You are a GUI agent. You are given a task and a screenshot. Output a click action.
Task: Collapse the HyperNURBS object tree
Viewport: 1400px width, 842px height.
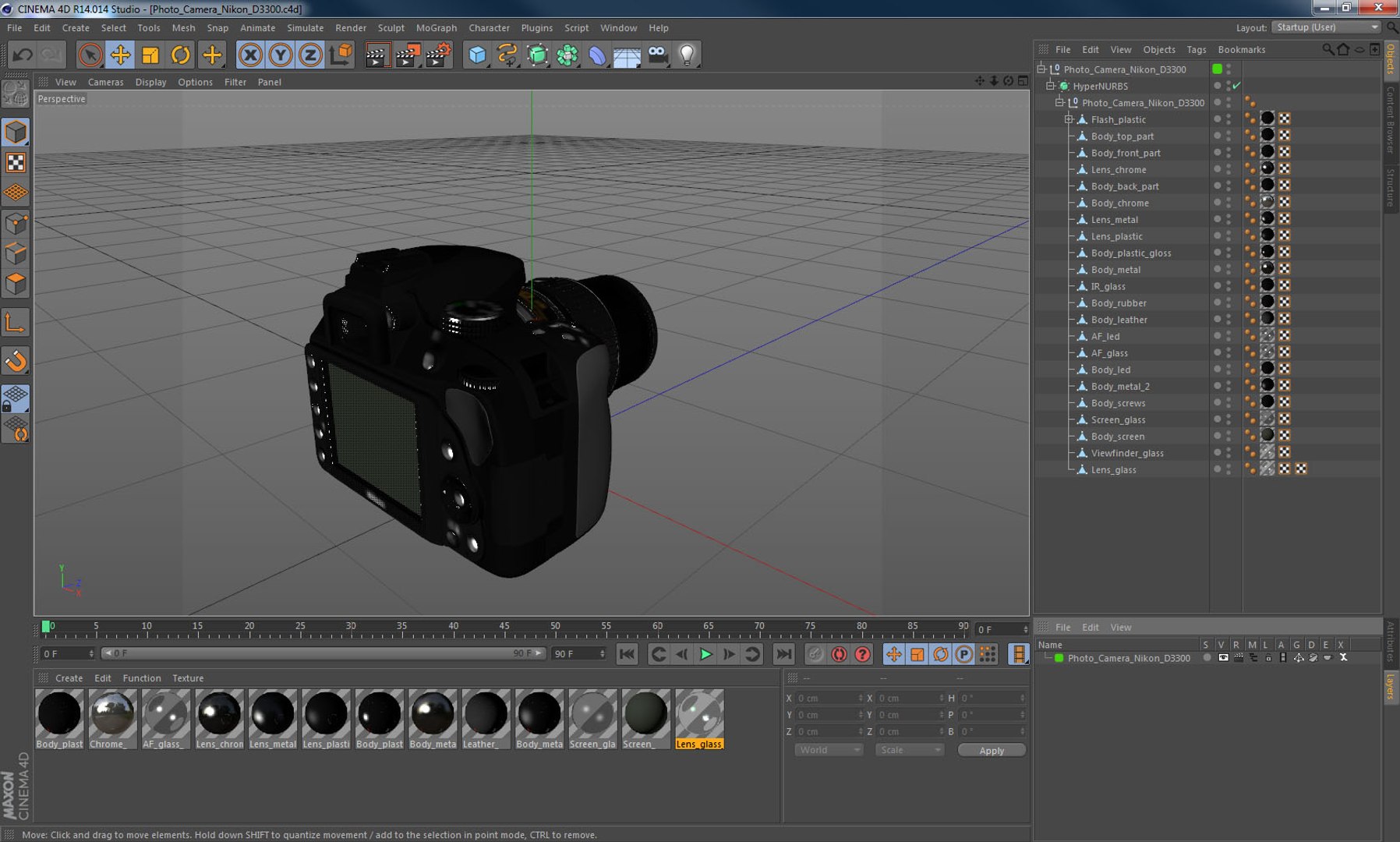click(x=1050, y=86)
